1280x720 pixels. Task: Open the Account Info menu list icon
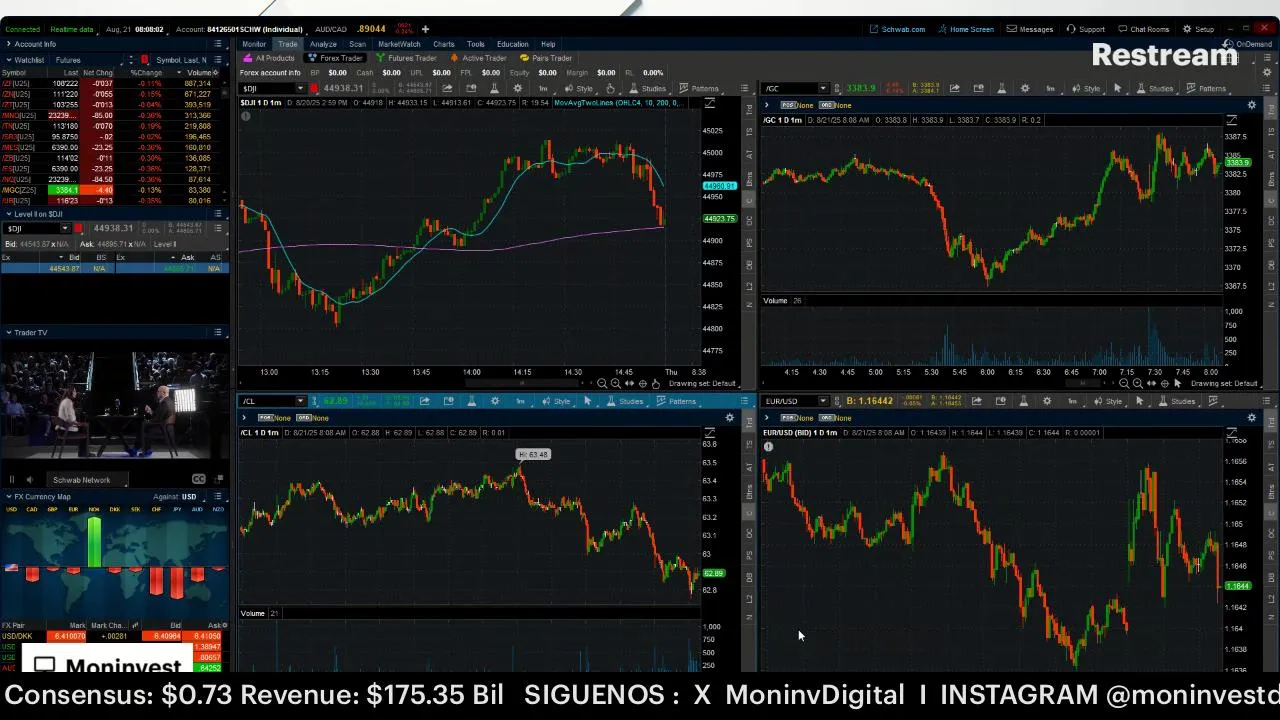218,44
